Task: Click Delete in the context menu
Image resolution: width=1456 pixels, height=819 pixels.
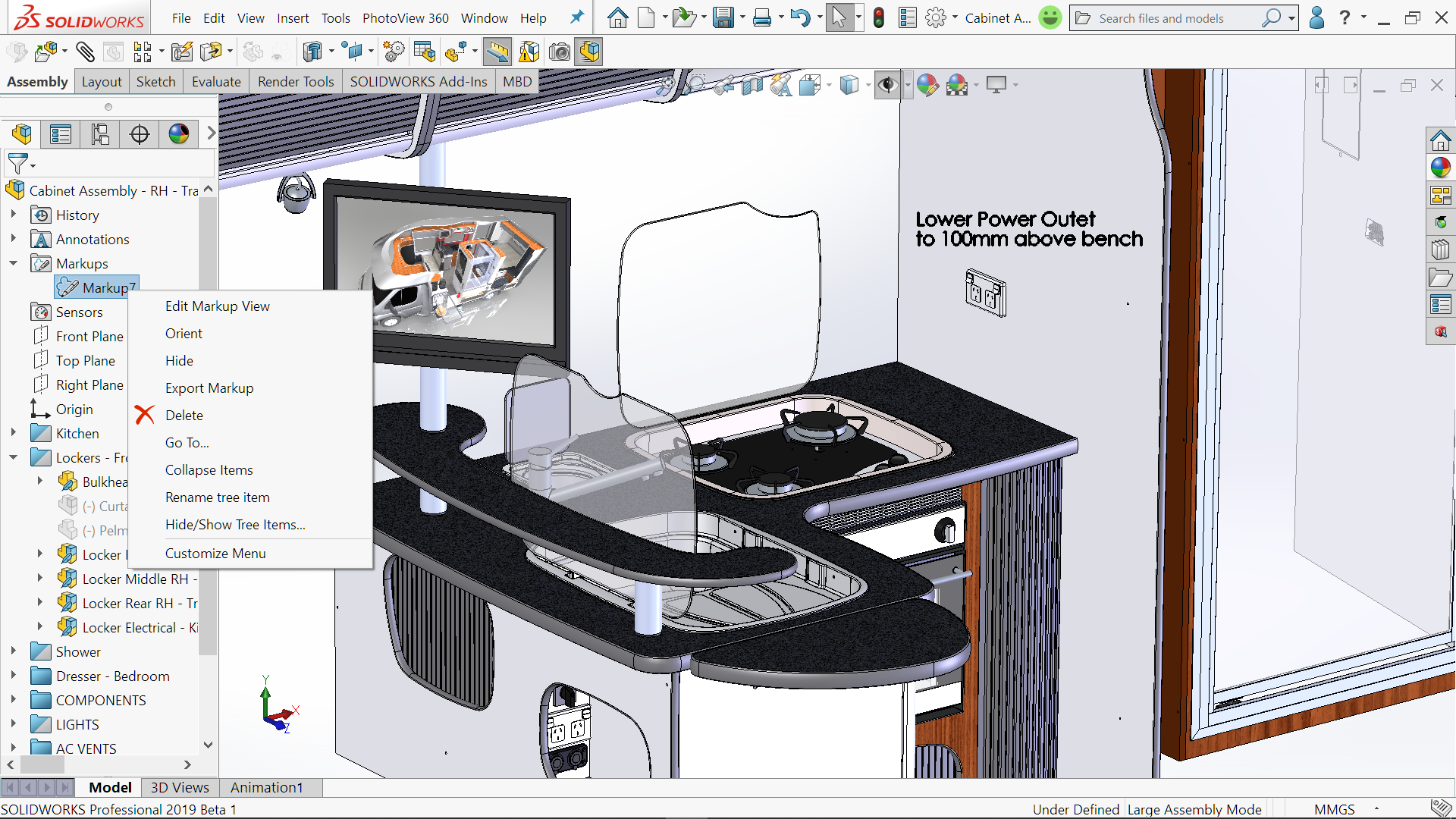Action: 184,415
